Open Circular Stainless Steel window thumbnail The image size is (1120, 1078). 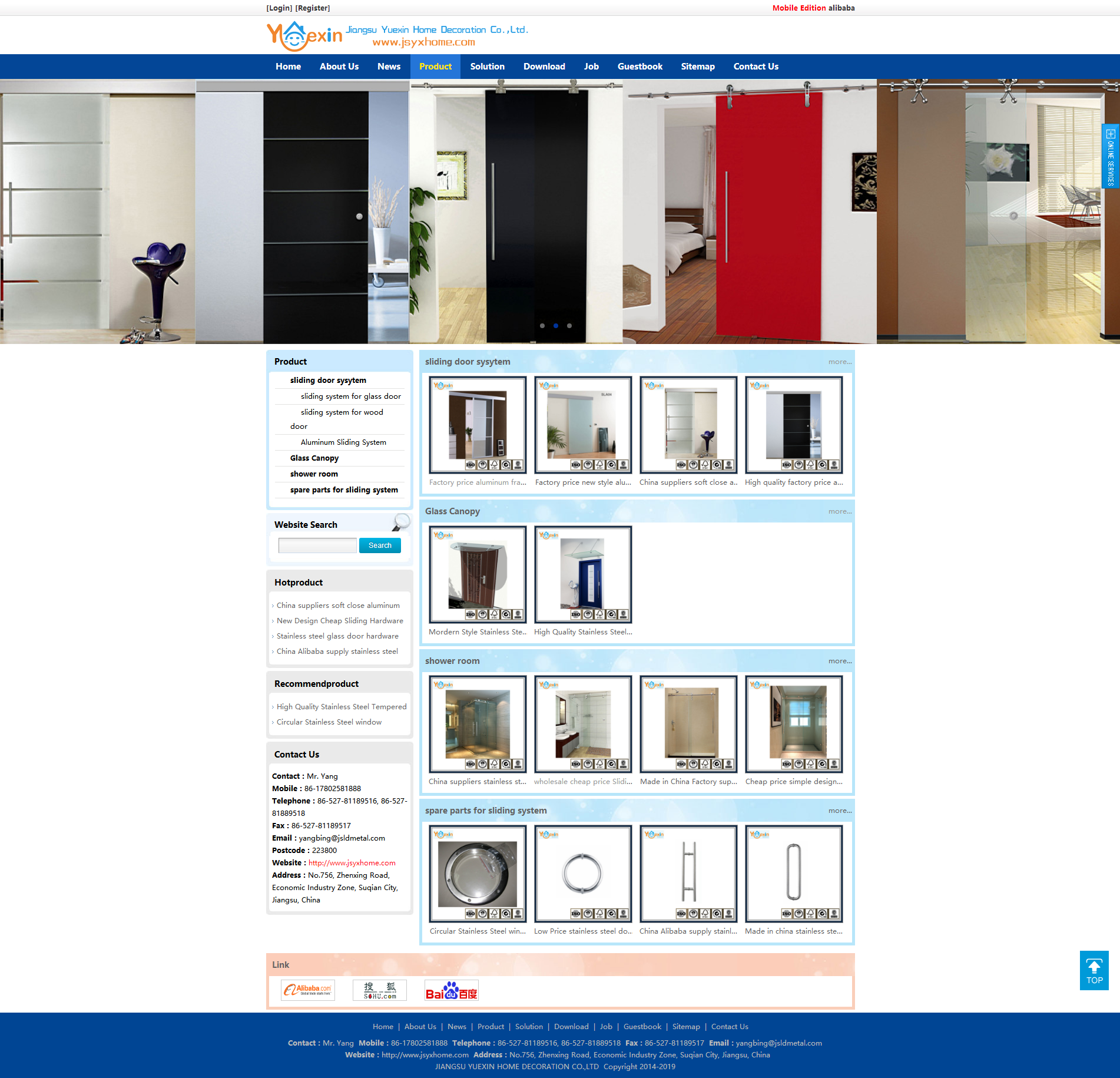tap(478, 874)
